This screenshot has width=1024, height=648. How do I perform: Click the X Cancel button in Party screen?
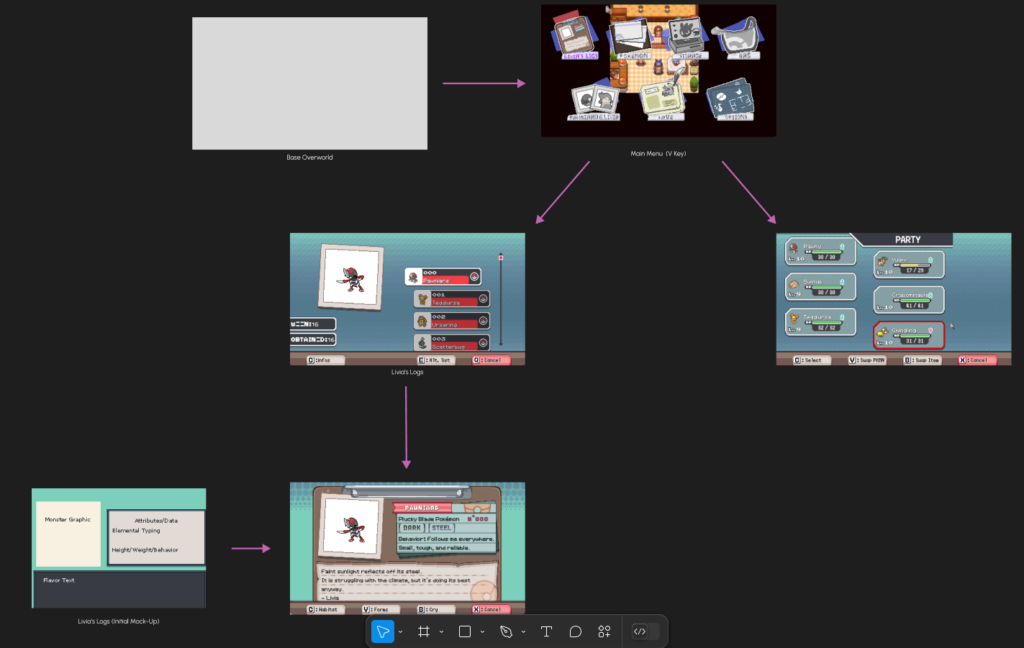(976, 360)
